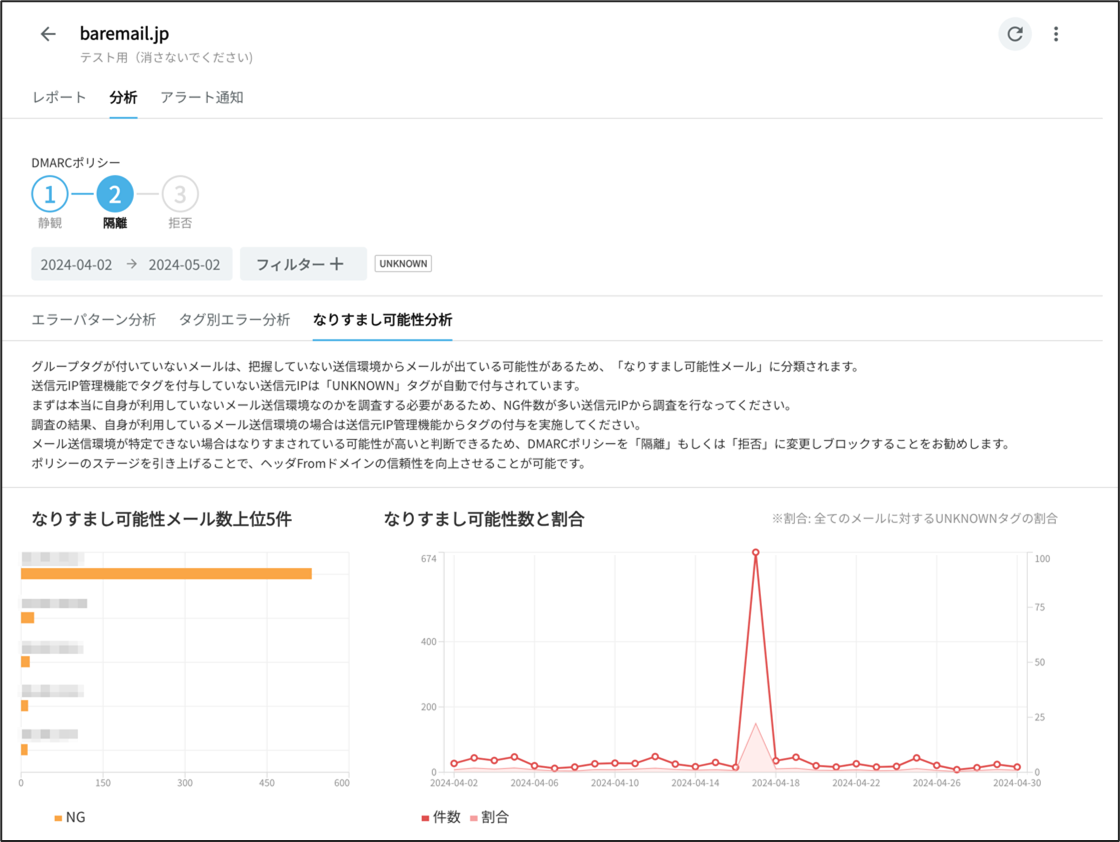Viewport: 1120px width, 842px height.
Task: Select DMARC policy step 2 隔離
Action: 115,194
